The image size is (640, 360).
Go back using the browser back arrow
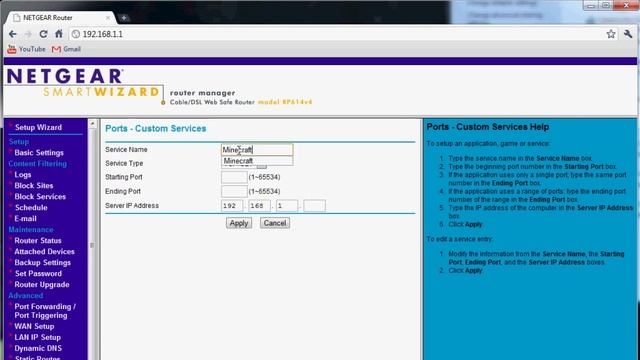13,34
